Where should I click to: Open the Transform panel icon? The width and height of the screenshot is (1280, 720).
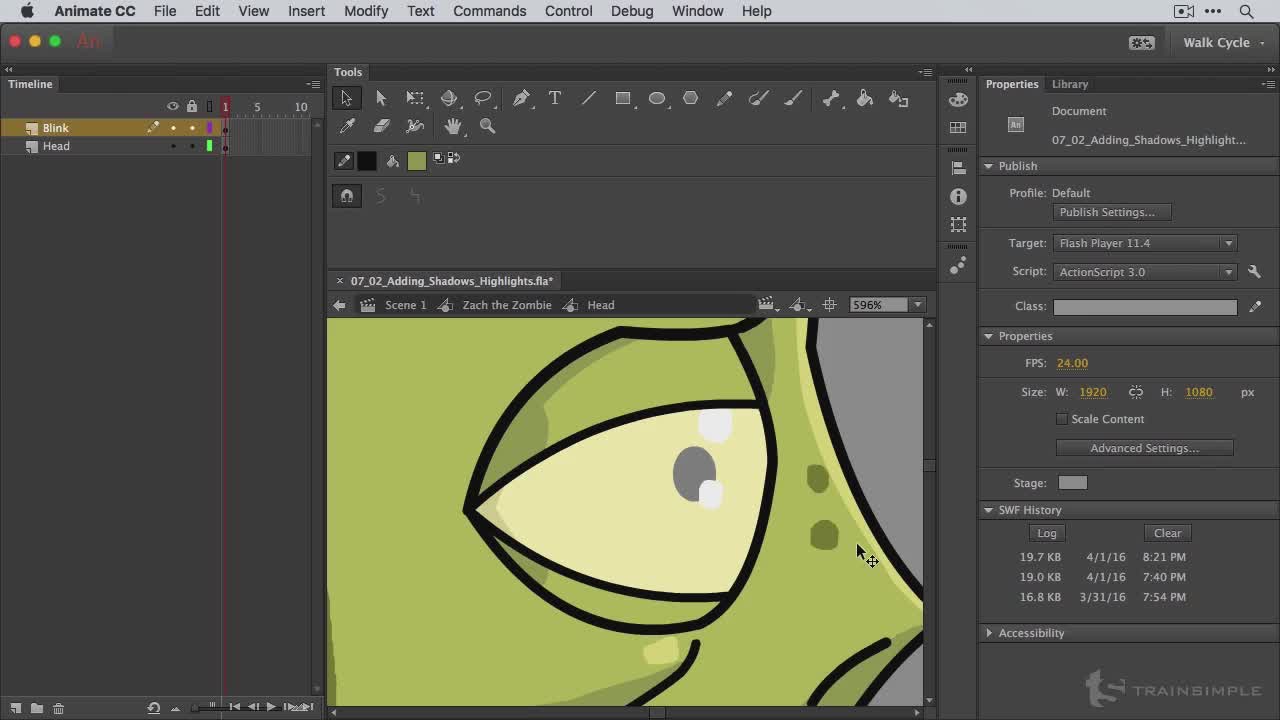[958, 225]
